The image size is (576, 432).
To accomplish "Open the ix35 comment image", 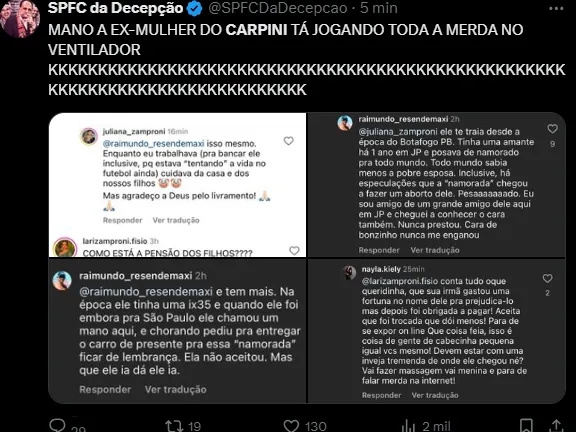I will pyautogui.click(x=177, y=331).
